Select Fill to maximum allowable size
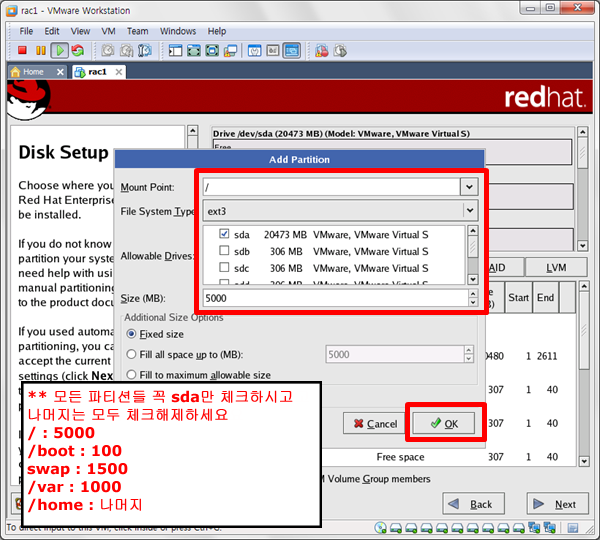600x540 pixels. [131, 374]
